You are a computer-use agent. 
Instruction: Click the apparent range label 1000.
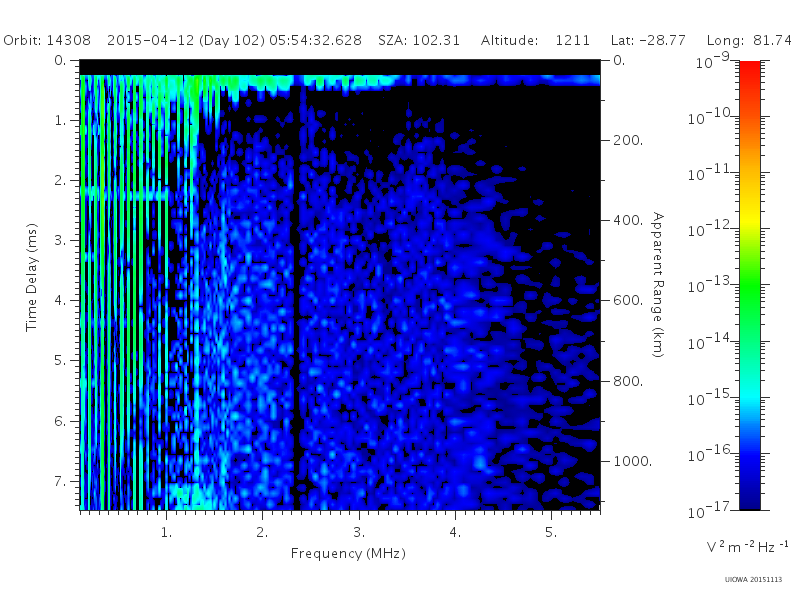(633, 461)
